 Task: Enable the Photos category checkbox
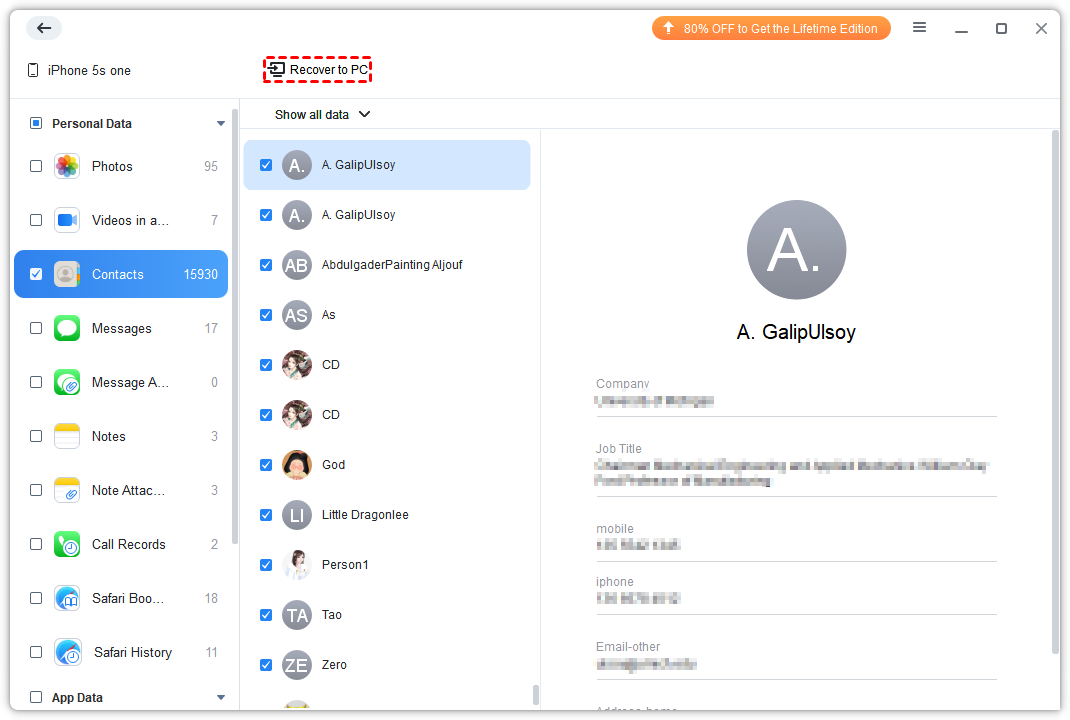coord(36,166)
